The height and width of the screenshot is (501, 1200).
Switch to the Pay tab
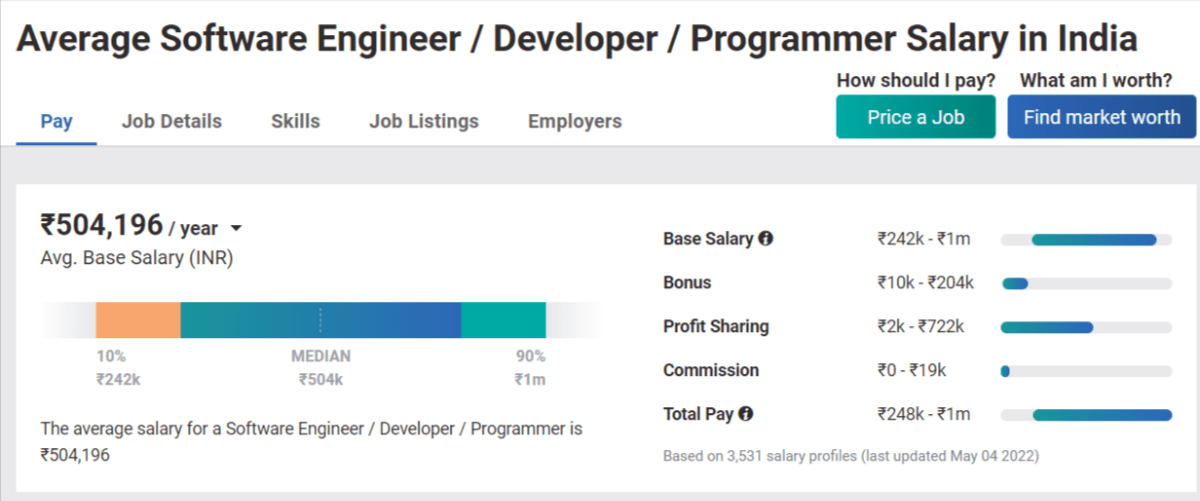56,122
